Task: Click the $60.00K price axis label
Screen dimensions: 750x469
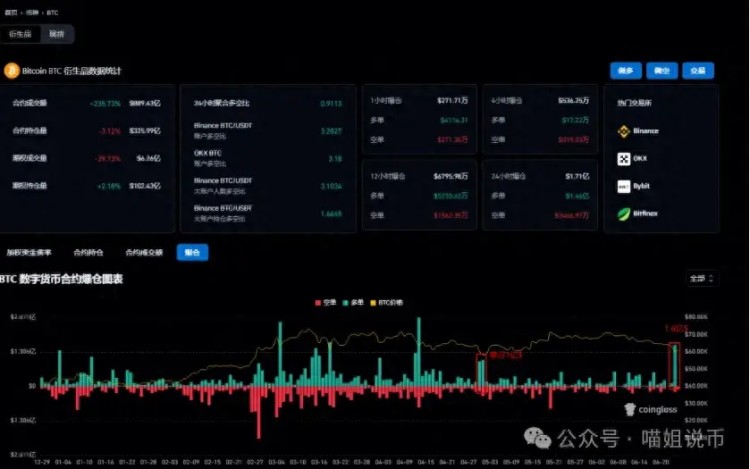Action: [696, 351]
